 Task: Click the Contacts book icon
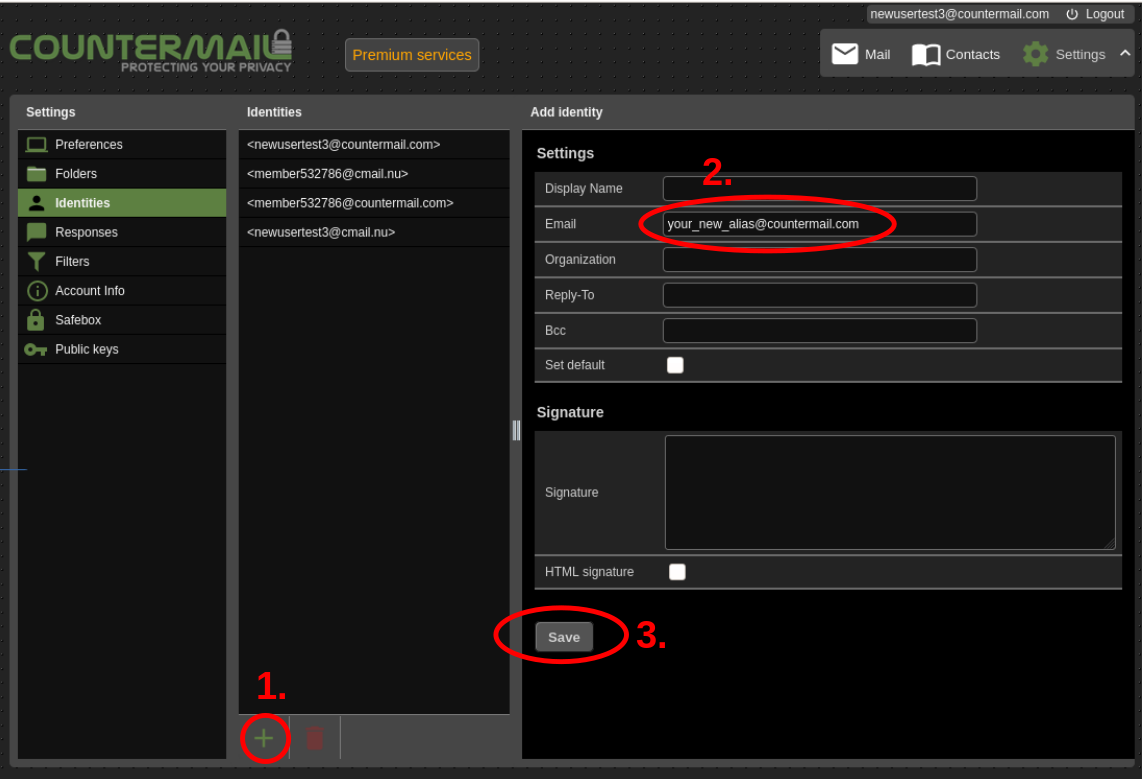coord(926,55)
